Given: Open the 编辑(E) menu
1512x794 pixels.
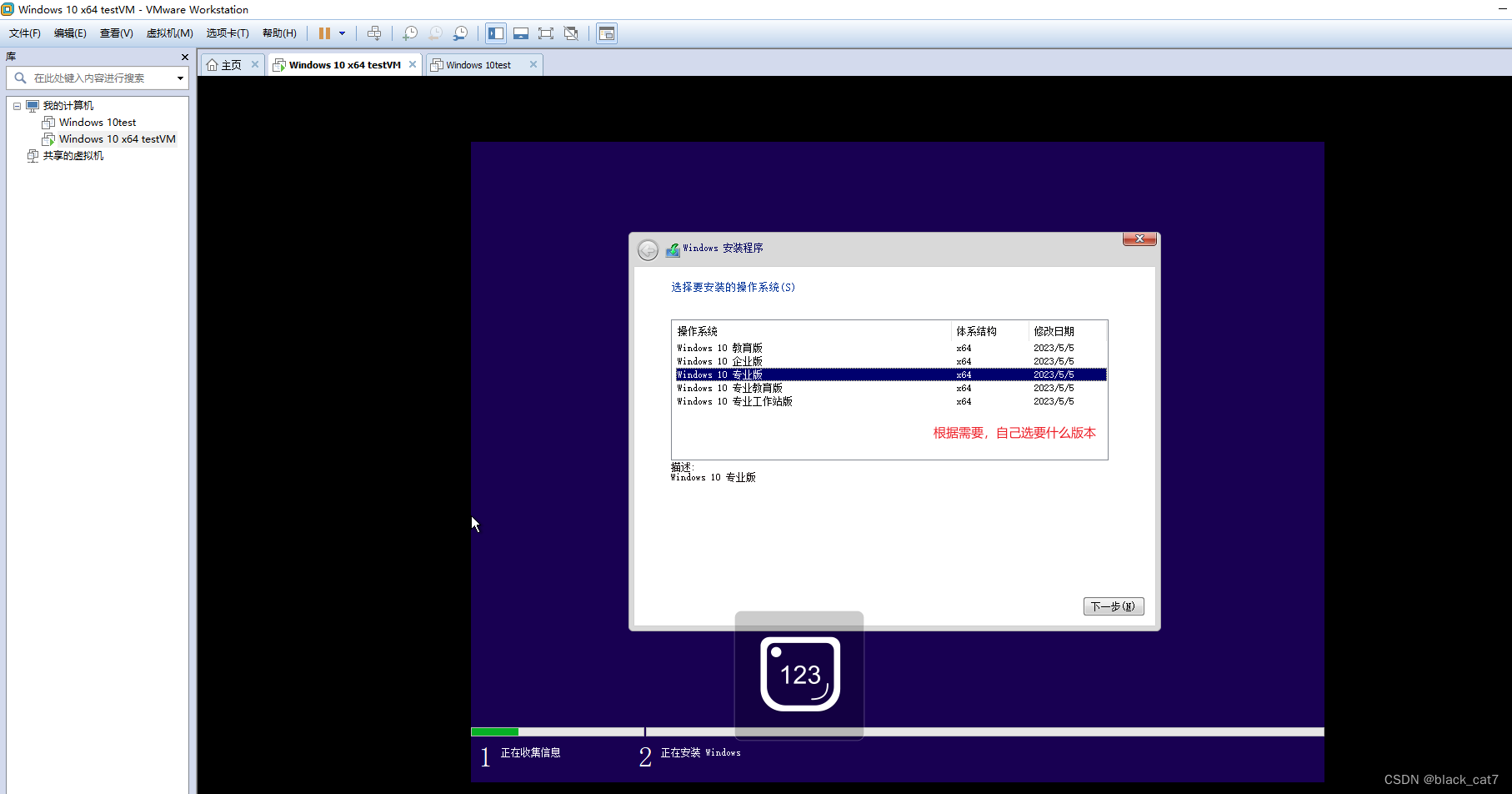Looking at the screenshot, I should pos(70,33).
